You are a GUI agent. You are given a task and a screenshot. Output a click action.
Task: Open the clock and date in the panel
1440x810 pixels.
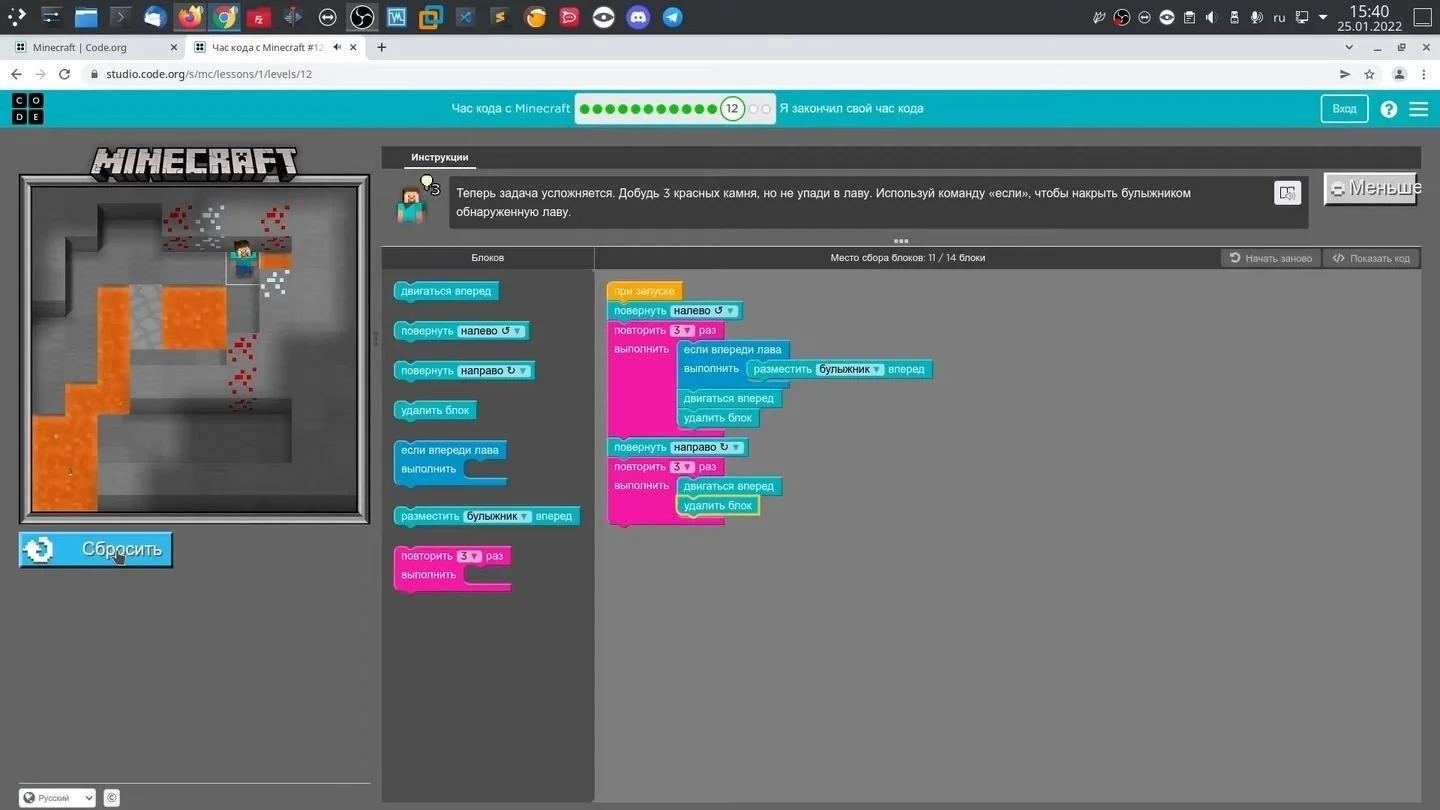pos(1369,17)
